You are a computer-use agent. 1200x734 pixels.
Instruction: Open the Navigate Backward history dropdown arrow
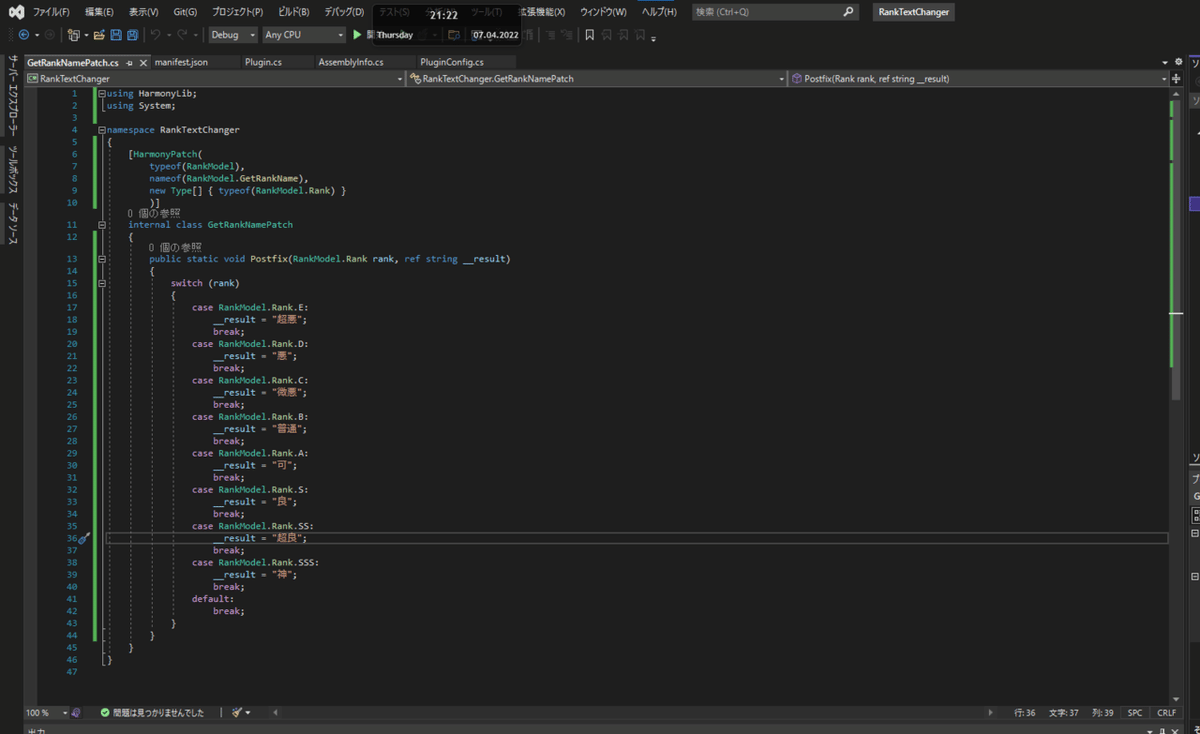point(36,35)
